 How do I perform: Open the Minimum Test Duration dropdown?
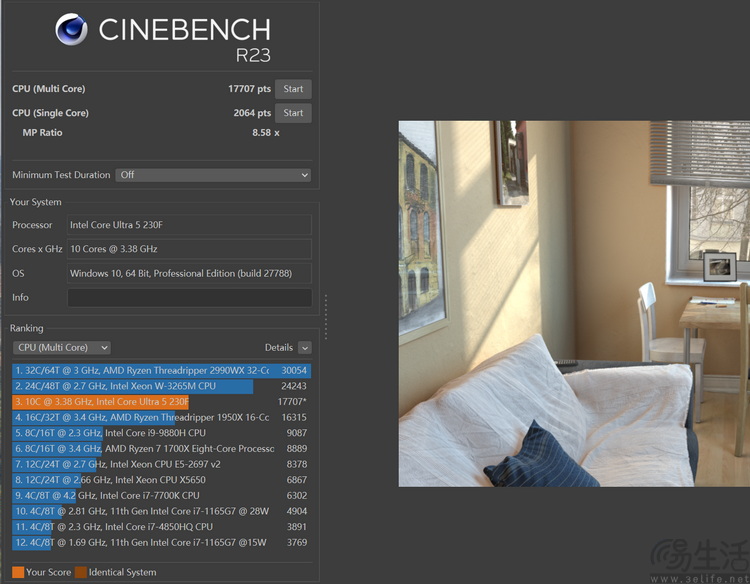[213, 175]
